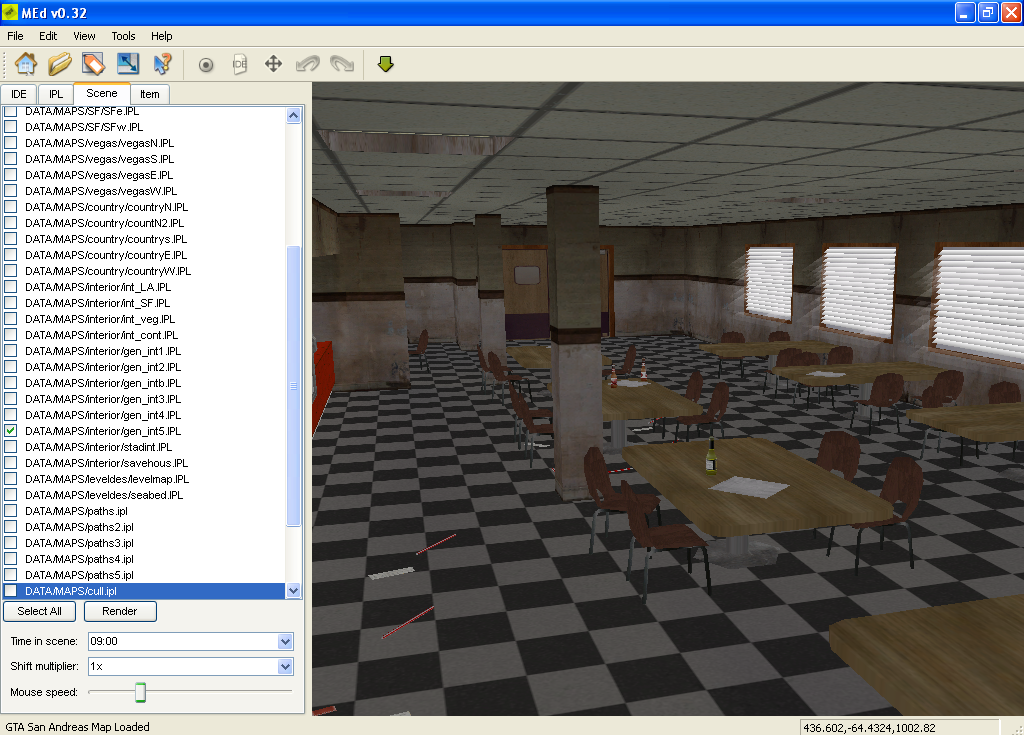This screenshot has height=735, width=1024.
Task: Click the IDE document toolbar icon
Action: (240, 64)
